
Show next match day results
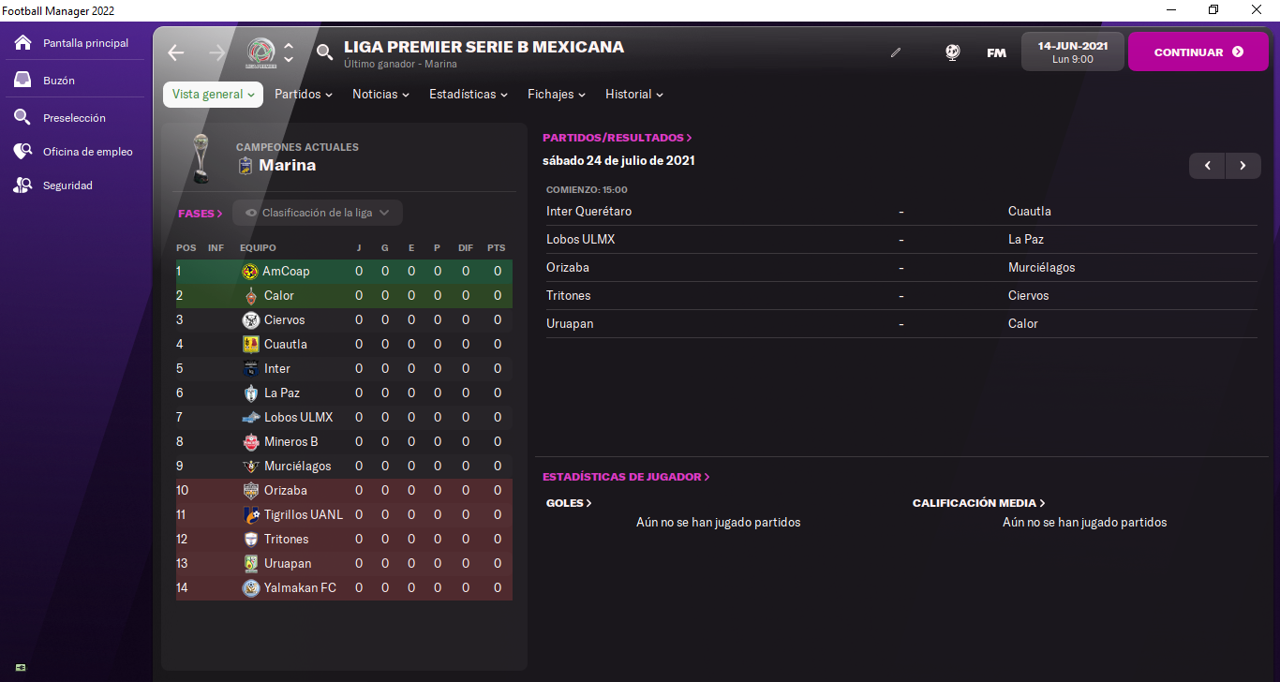pos(1243,166)
